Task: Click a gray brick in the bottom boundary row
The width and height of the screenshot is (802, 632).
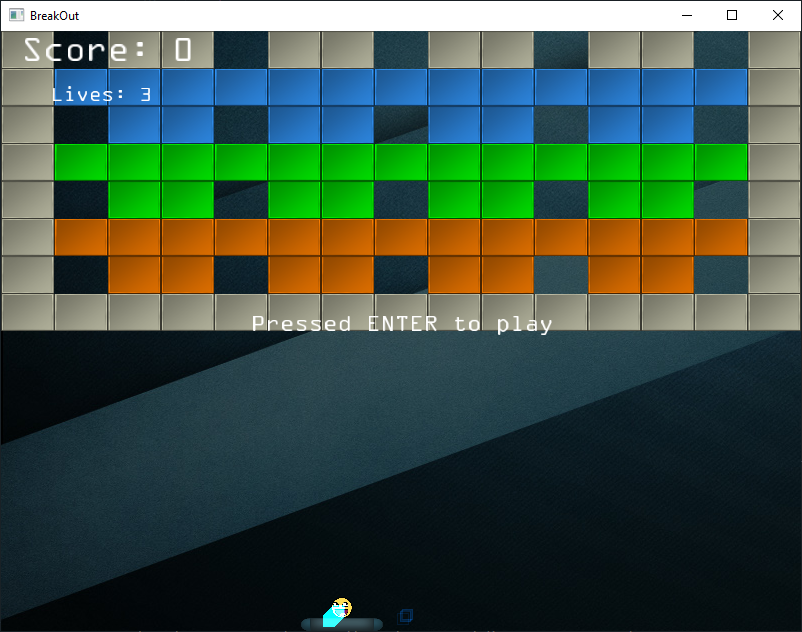Action: [133, 312]
